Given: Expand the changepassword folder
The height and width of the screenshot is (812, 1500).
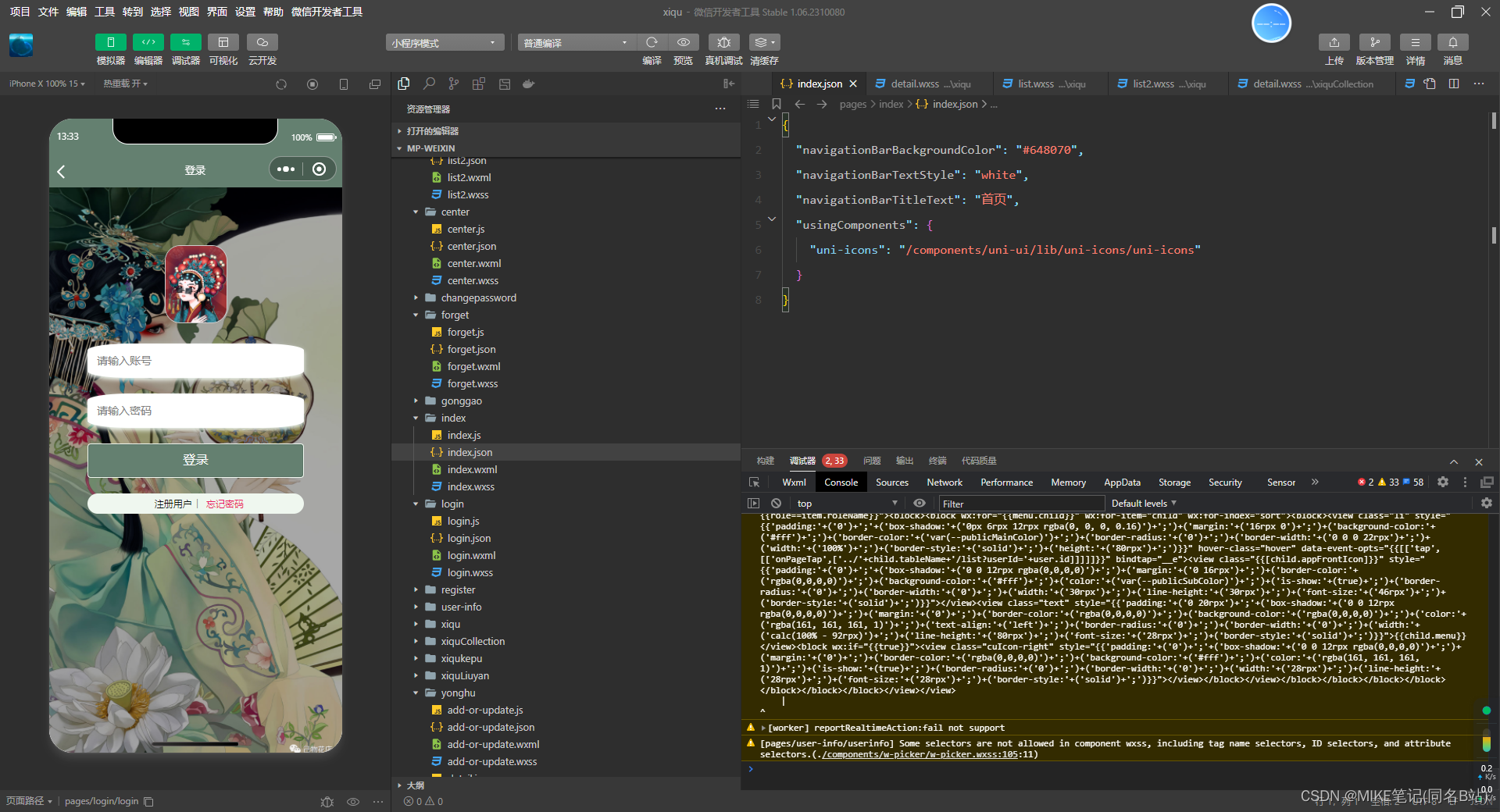Looking at the screenshot, I should pyautogui.click(x=478, y=297).
